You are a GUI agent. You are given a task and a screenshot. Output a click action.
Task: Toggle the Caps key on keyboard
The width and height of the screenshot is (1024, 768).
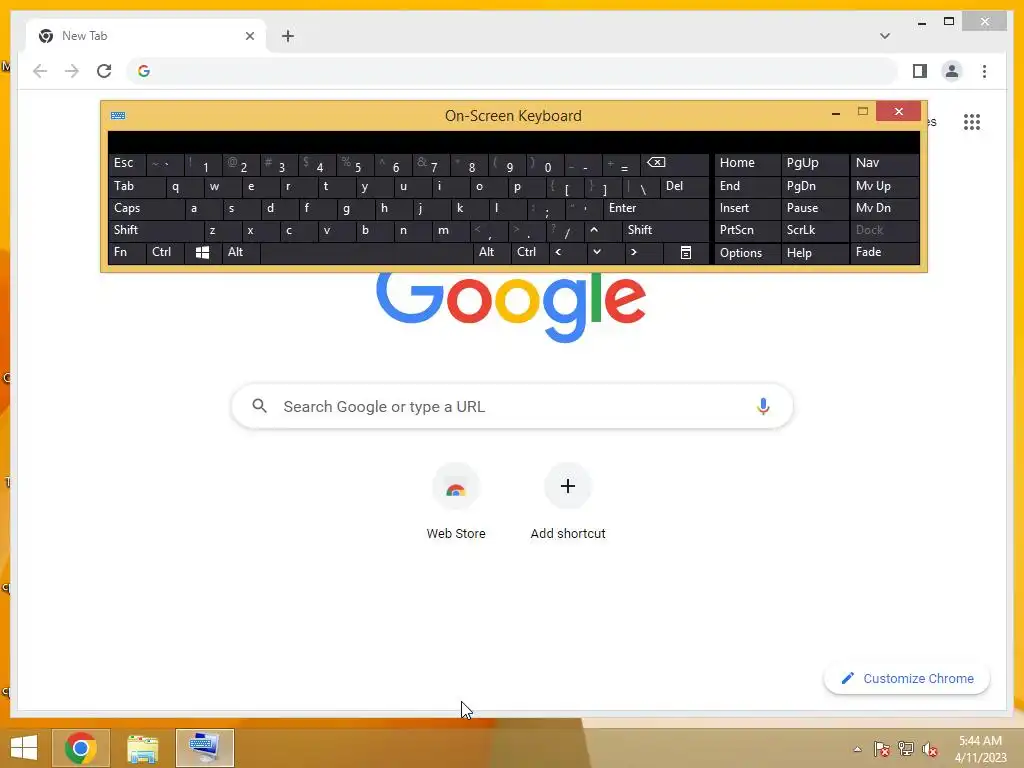coord(146,208)
